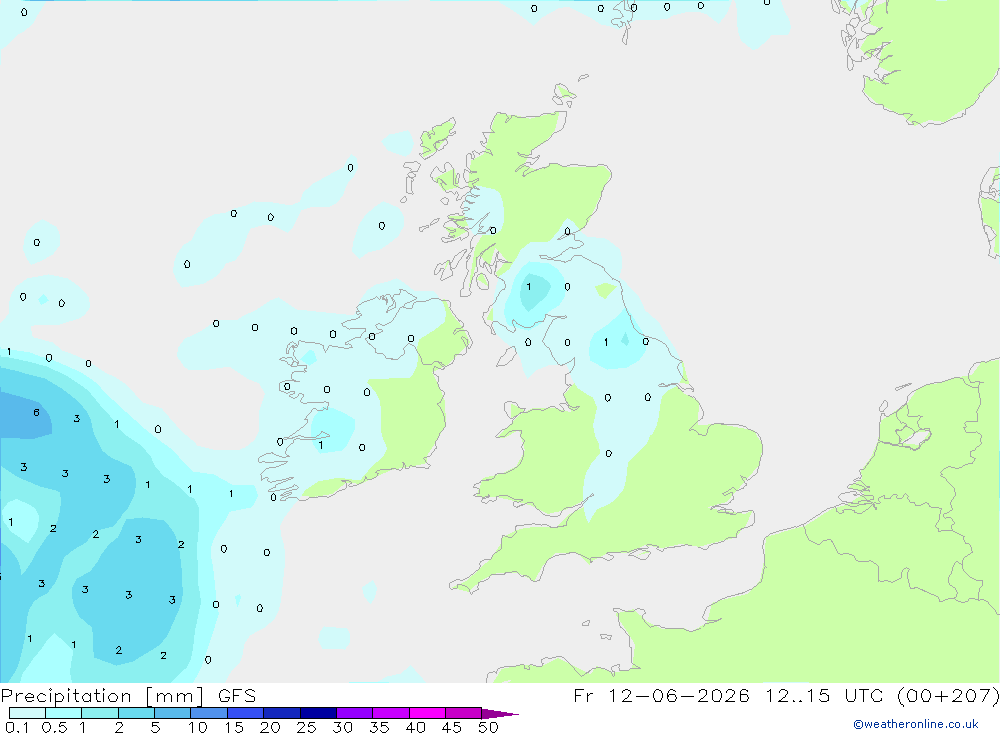Click the '(00+207)' forecast offset text

point(948,695)
